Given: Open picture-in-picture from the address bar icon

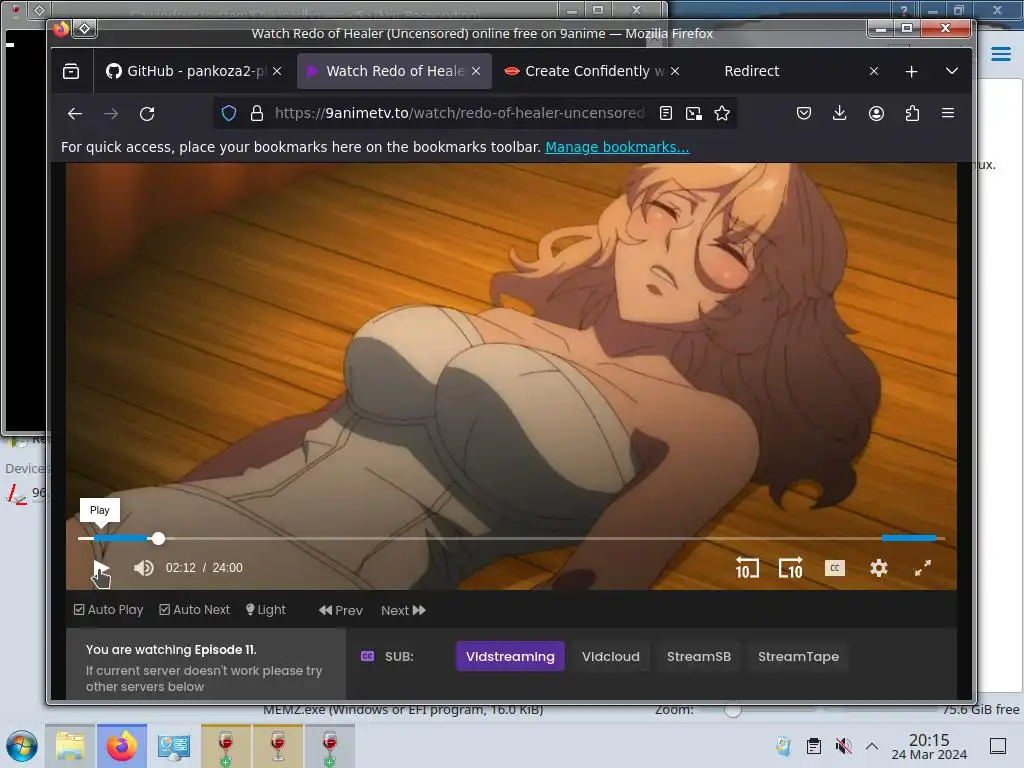Looking at the screenshot, I should point(694,114).
